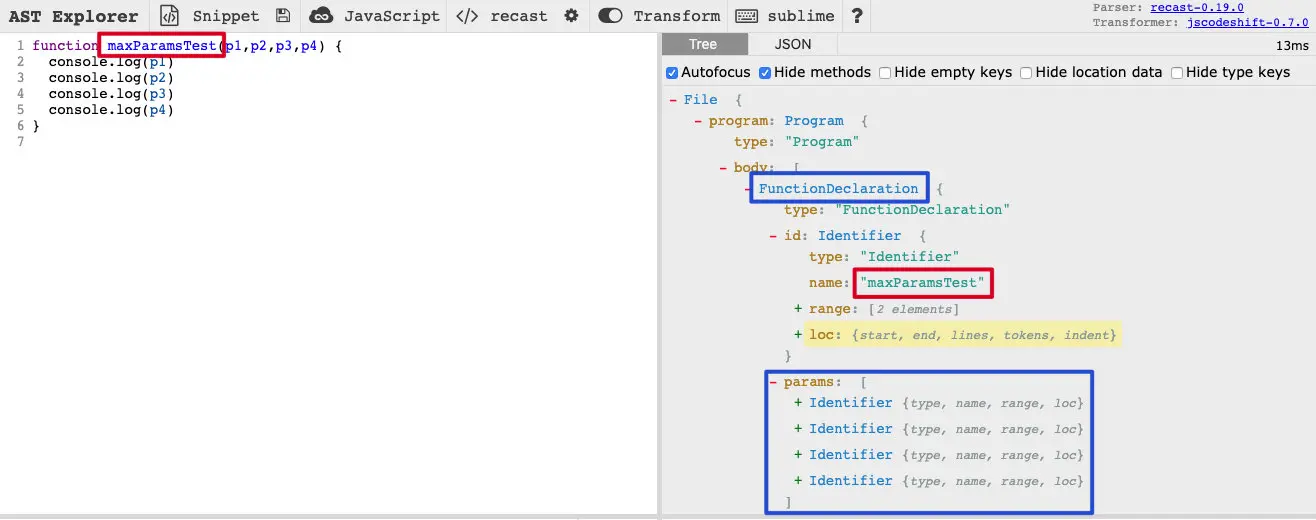The height and width of the screenshot is (520, 1316).
Task: Switch to the Tree tab
Action: [x=703, y=44]
